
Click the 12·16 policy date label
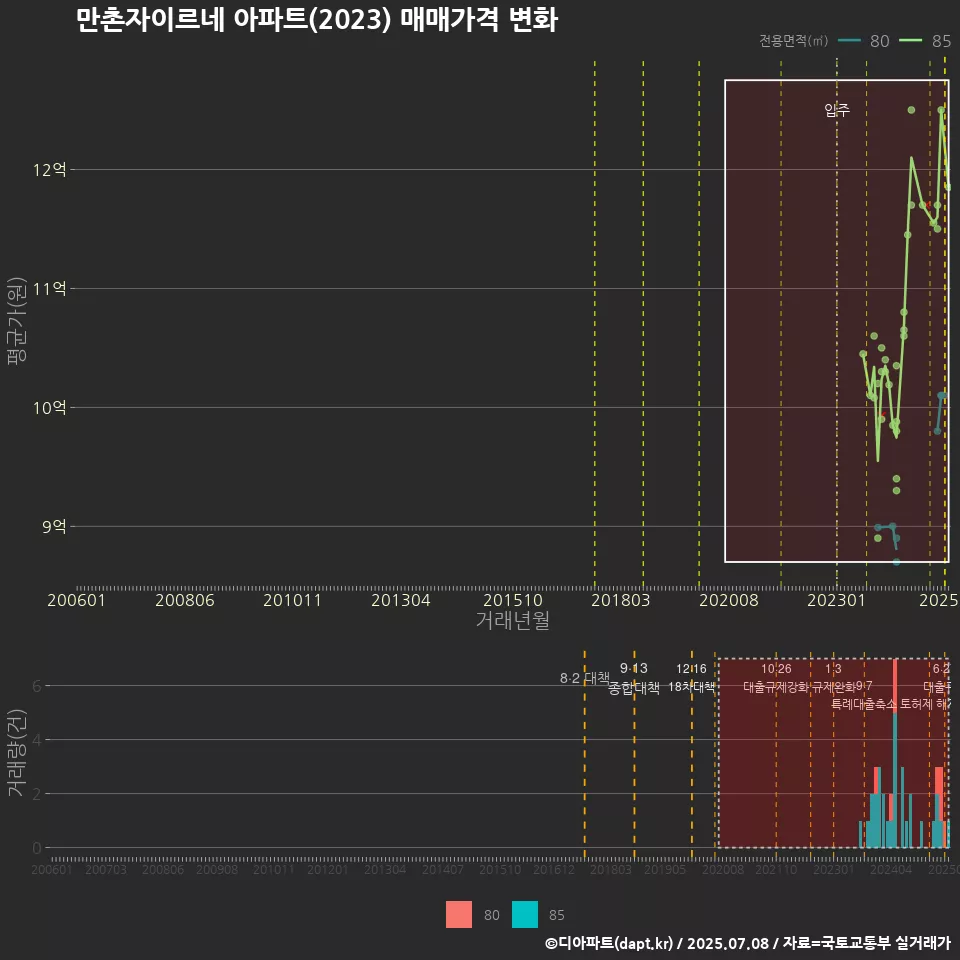tap(691, 669)
